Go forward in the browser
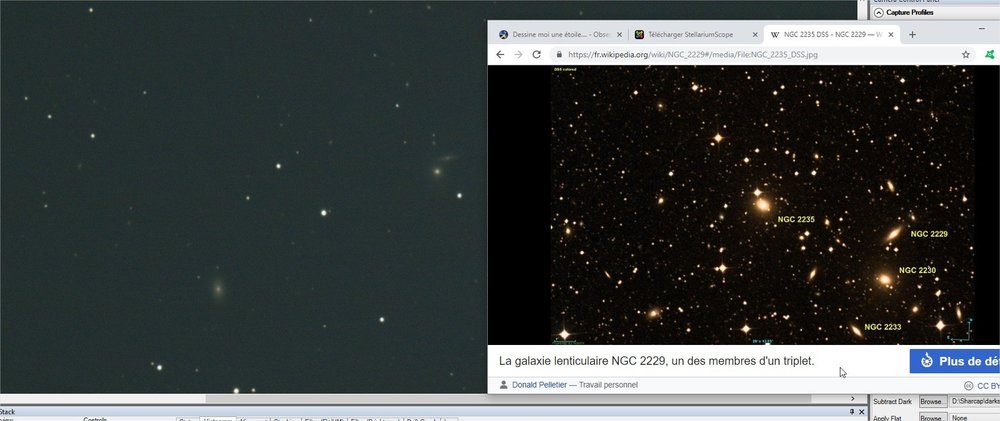This screenshot has width=1000, height=421. click(x=518, y=55)
